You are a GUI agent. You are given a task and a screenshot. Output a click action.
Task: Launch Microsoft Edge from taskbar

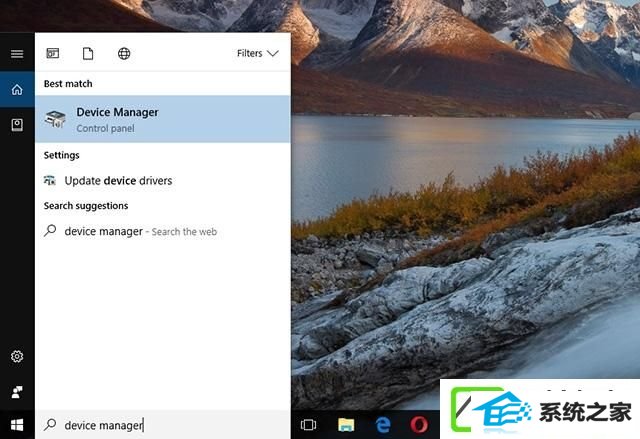[382, 425]
